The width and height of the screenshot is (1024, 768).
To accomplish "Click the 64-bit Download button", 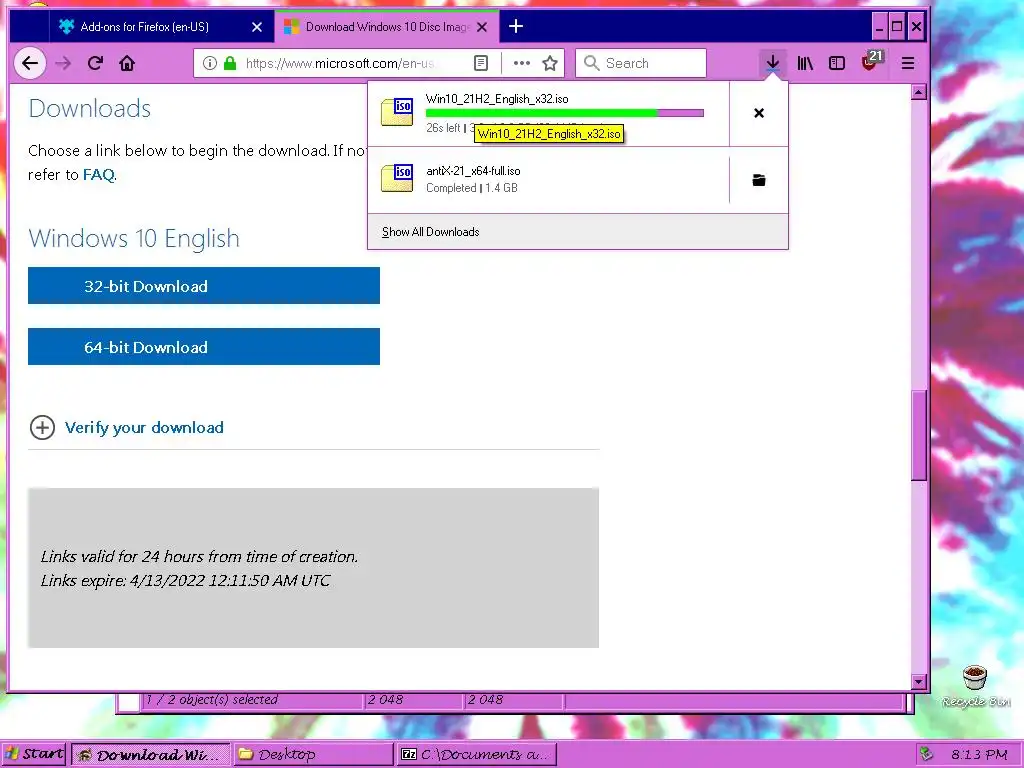I will pyautogui.click(x=204, y=347).
